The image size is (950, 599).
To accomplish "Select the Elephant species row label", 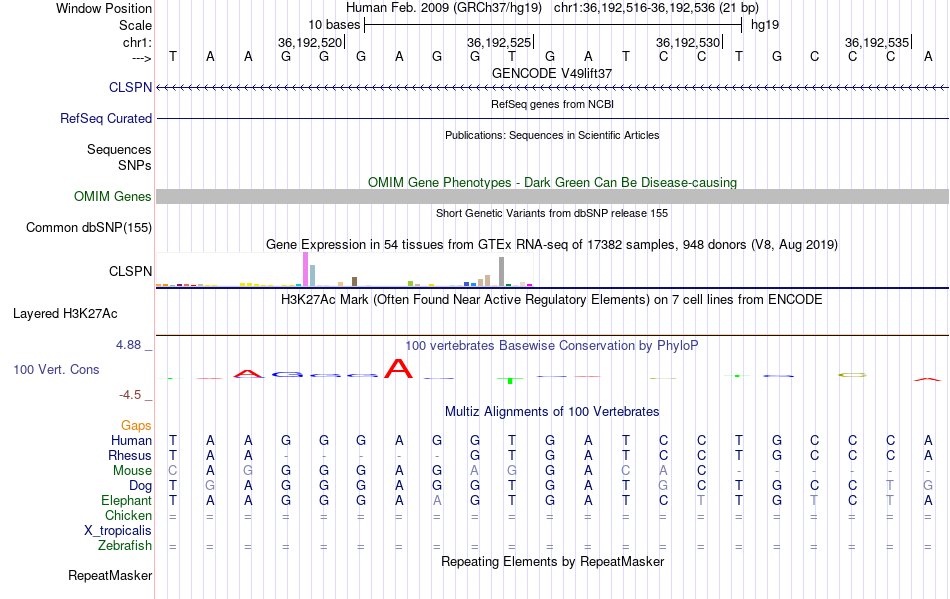I will pyautogui.click(x=127, y=500).
